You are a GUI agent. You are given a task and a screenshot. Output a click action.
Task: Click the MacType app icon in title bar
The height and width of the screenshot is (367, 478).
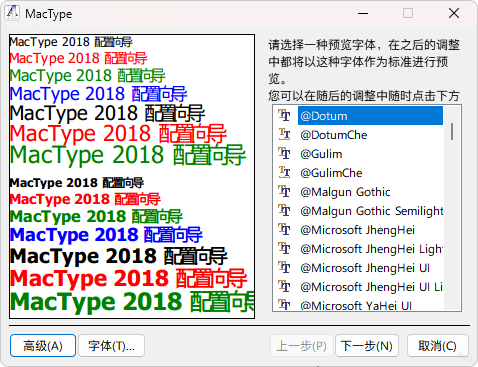[x=12, y=13]
